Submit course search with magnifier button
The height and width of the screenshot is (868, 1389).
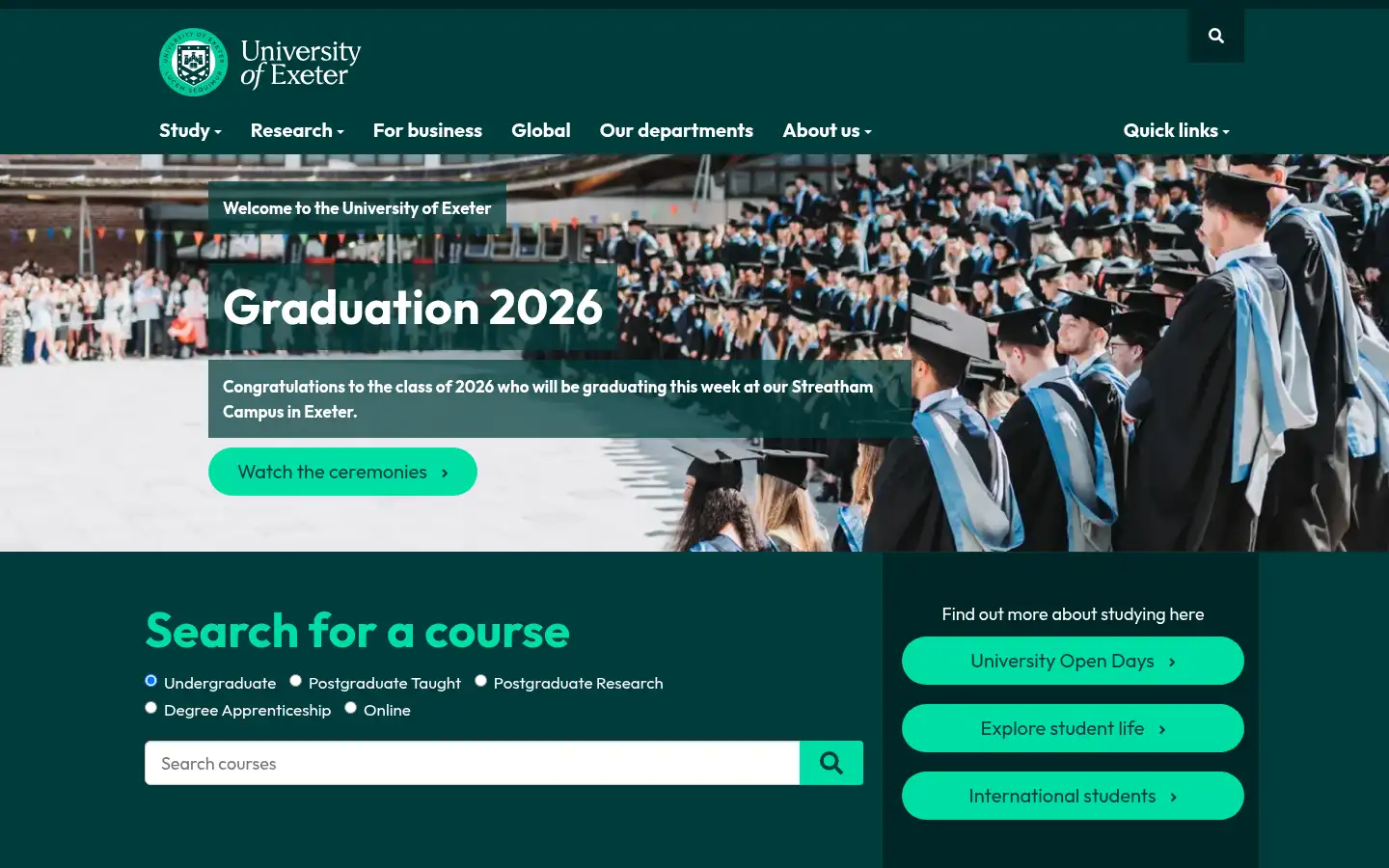click(831, 763)
